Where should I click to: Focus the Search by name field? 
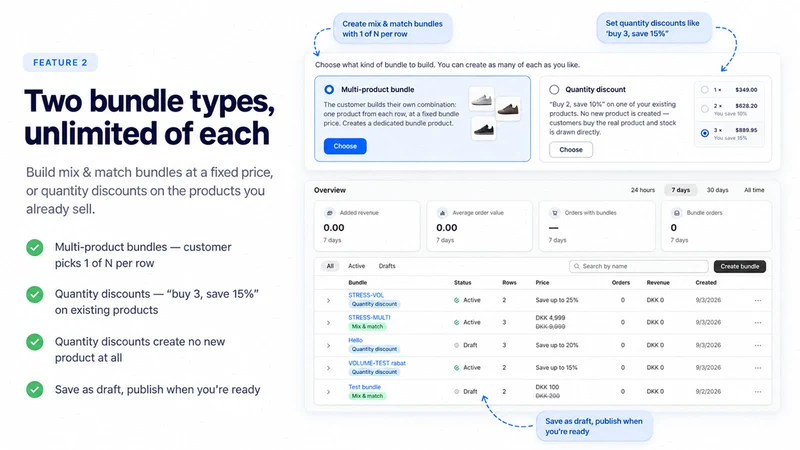(639, 266)
